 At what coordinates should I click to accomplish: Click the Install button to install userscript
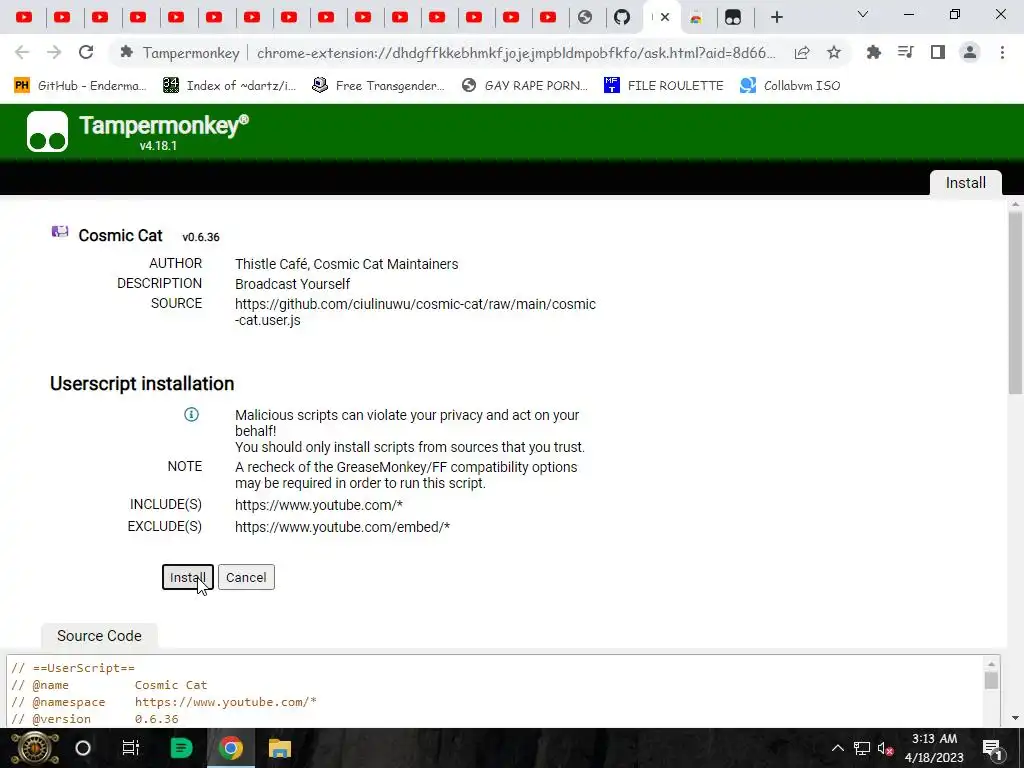click(187, 577)
